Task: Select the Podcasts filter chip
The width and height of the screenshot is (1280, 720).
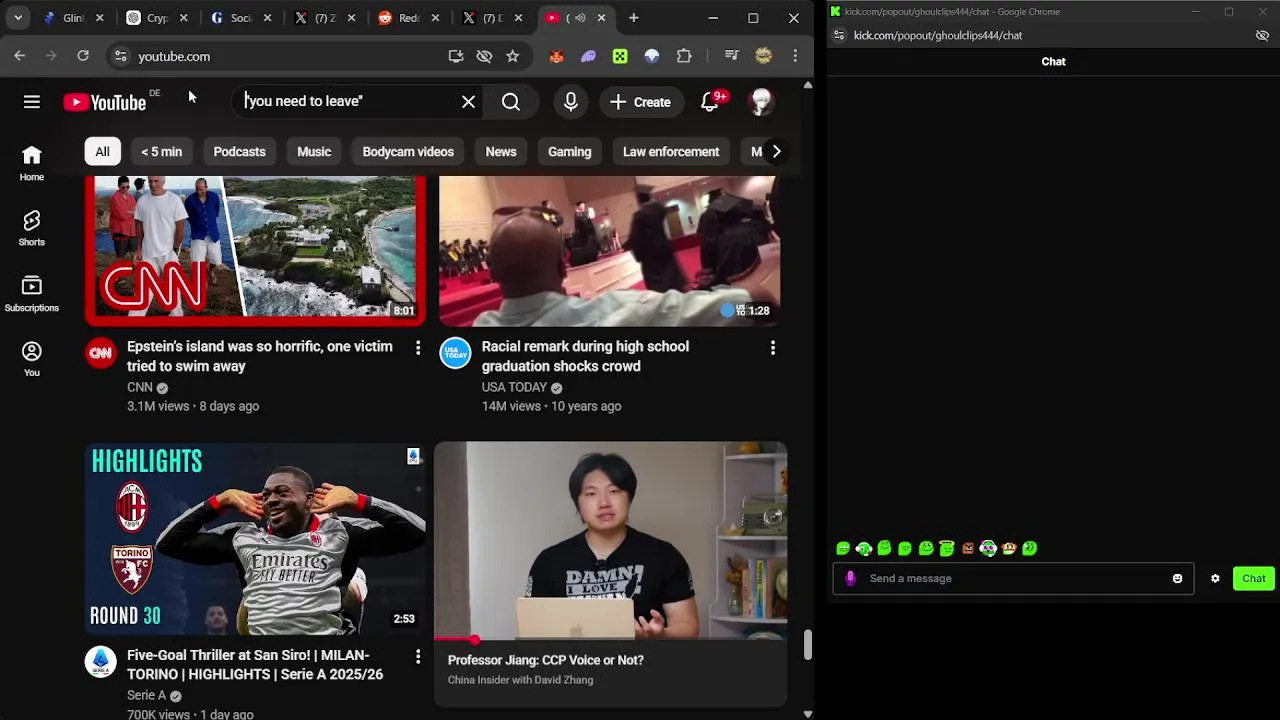Action: [240, 152]
